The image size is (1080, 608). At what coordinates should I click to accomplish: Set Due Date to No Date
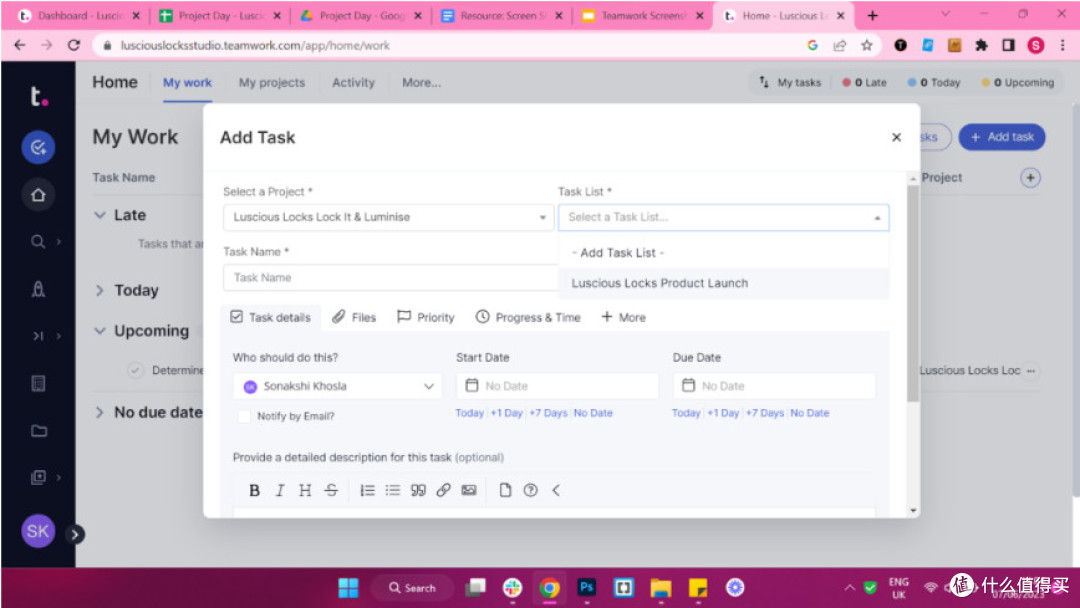point(810,413)
